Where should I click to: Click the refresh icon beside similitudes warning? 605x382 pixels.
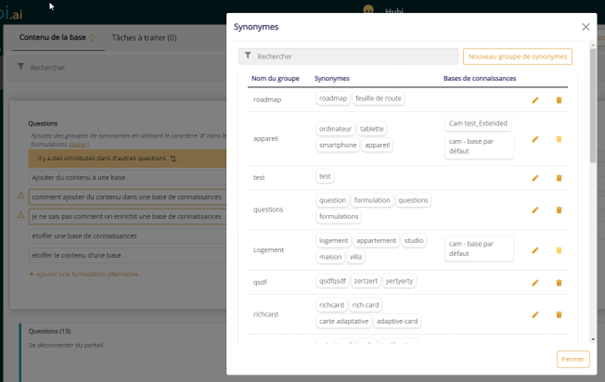tap(173, 159)
